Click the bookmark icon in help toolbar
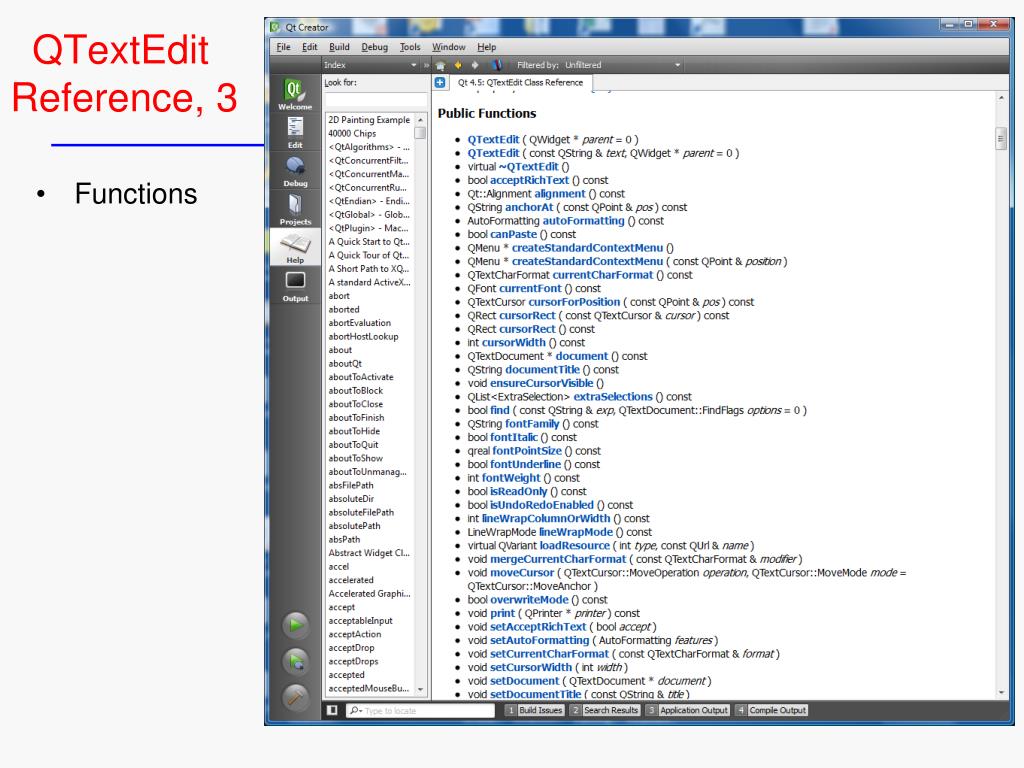1024x768 pixels. [497, 65]
